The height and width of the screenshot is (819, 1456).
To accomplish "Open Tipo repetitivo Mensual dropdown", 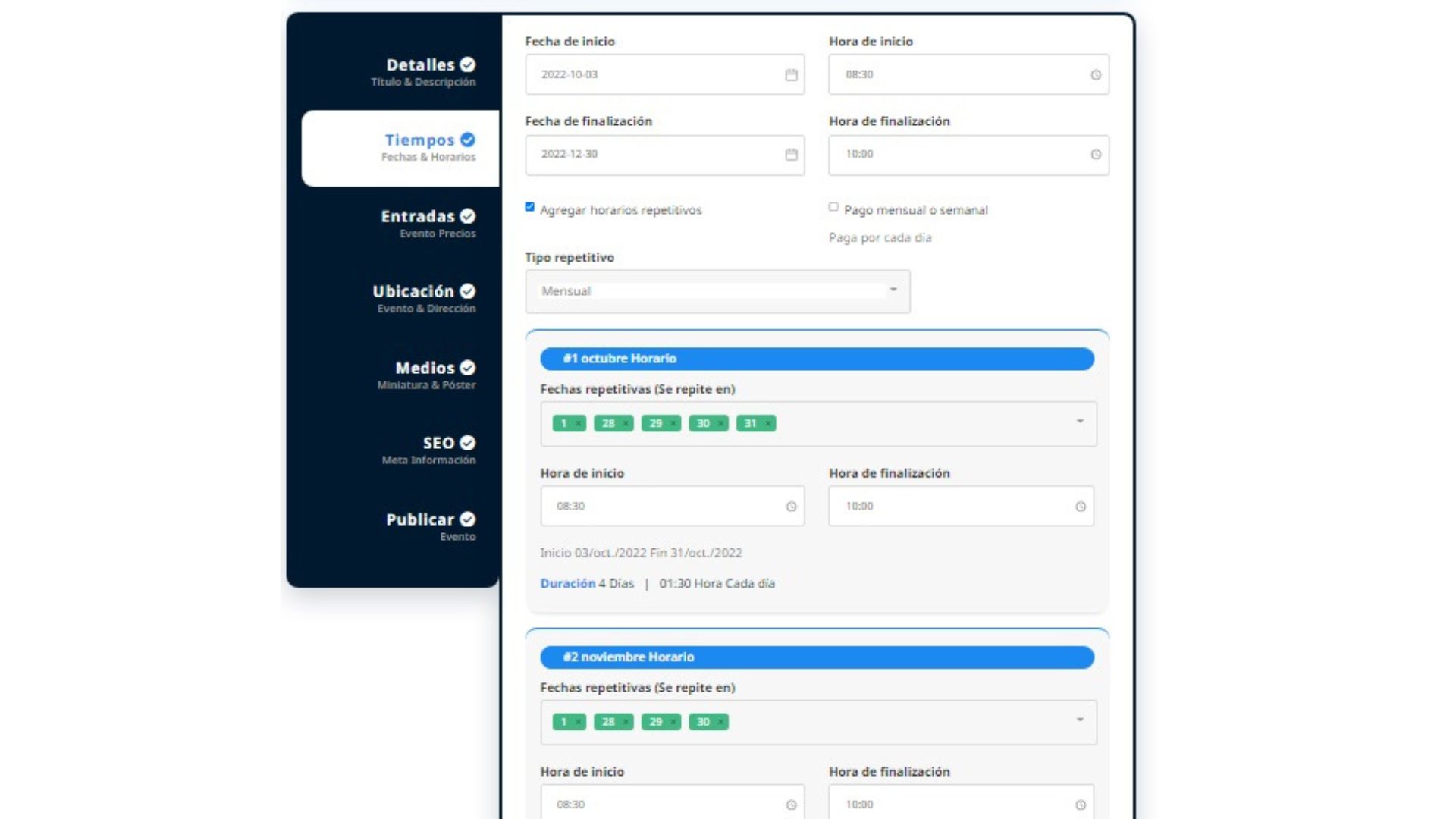I will pos(717,291).
